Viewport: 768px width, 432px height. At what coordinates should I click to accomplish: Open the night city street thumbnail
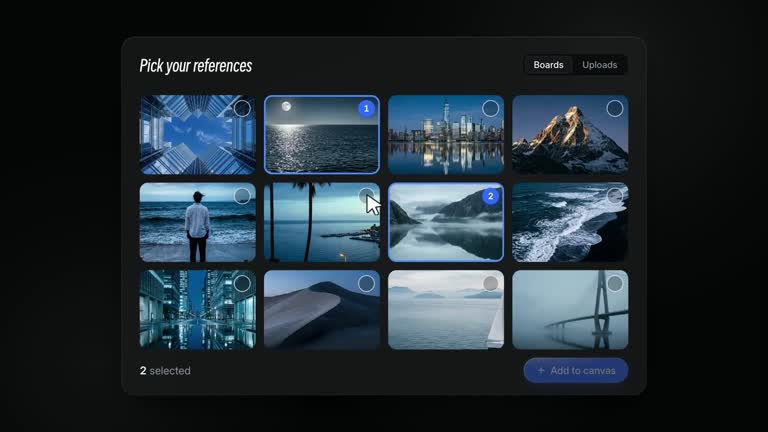tap(197, 310)
